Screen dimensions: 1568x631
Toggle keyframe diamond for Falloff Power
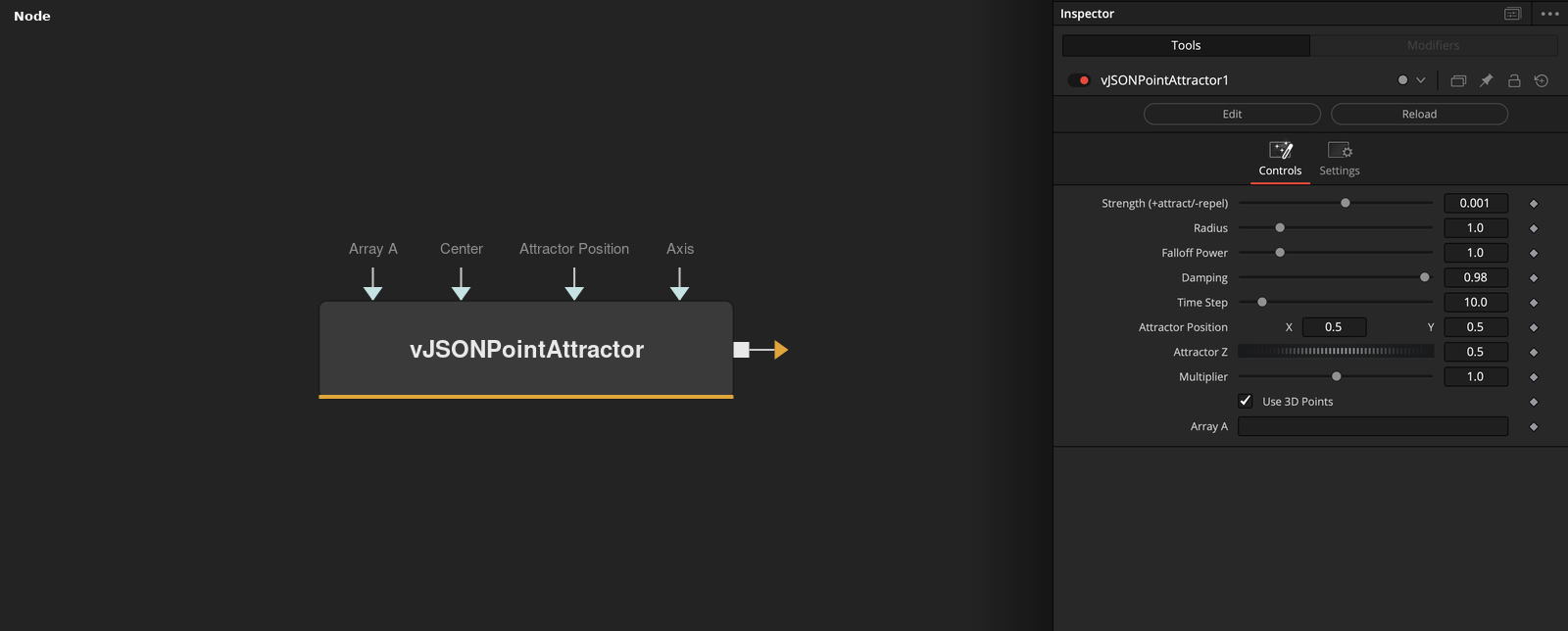tap(1534, 254)
